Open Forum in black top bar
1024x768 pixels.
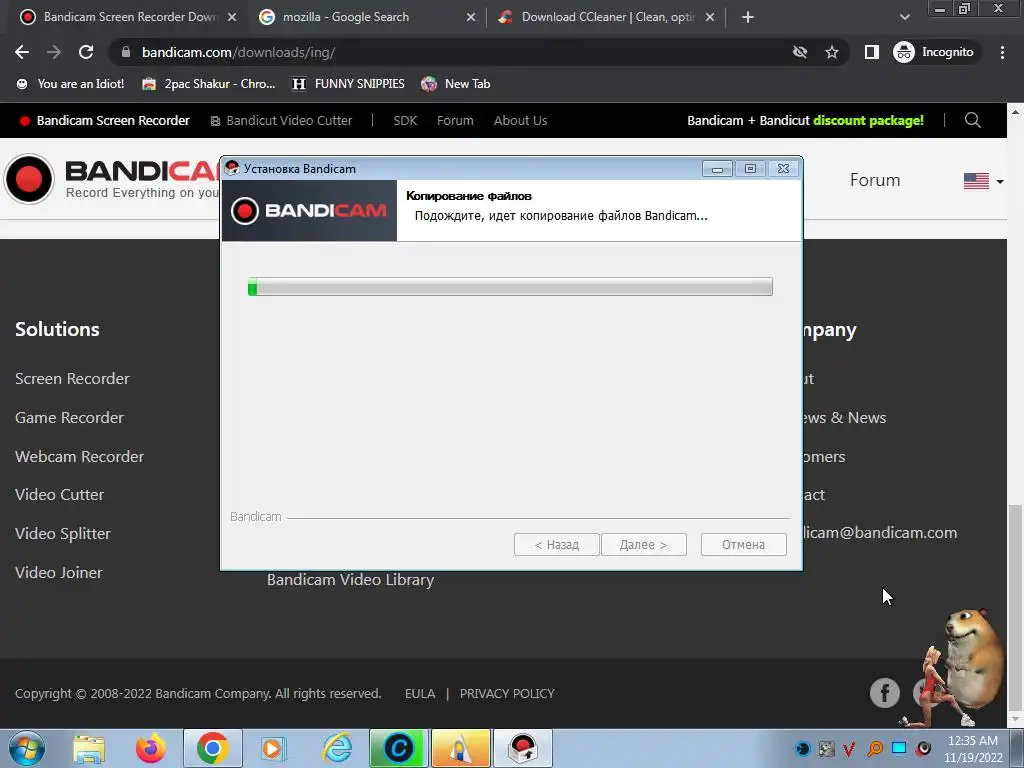(455, 120)
